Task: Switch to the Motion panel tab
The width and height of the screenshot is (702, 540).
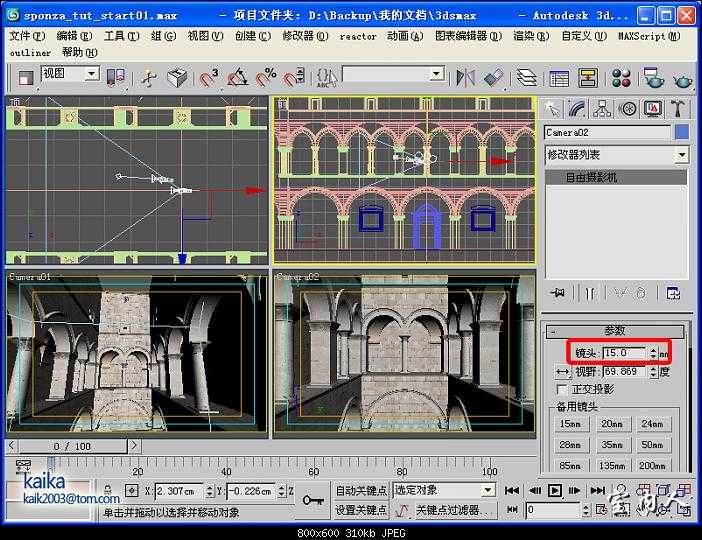Action: 627,109
